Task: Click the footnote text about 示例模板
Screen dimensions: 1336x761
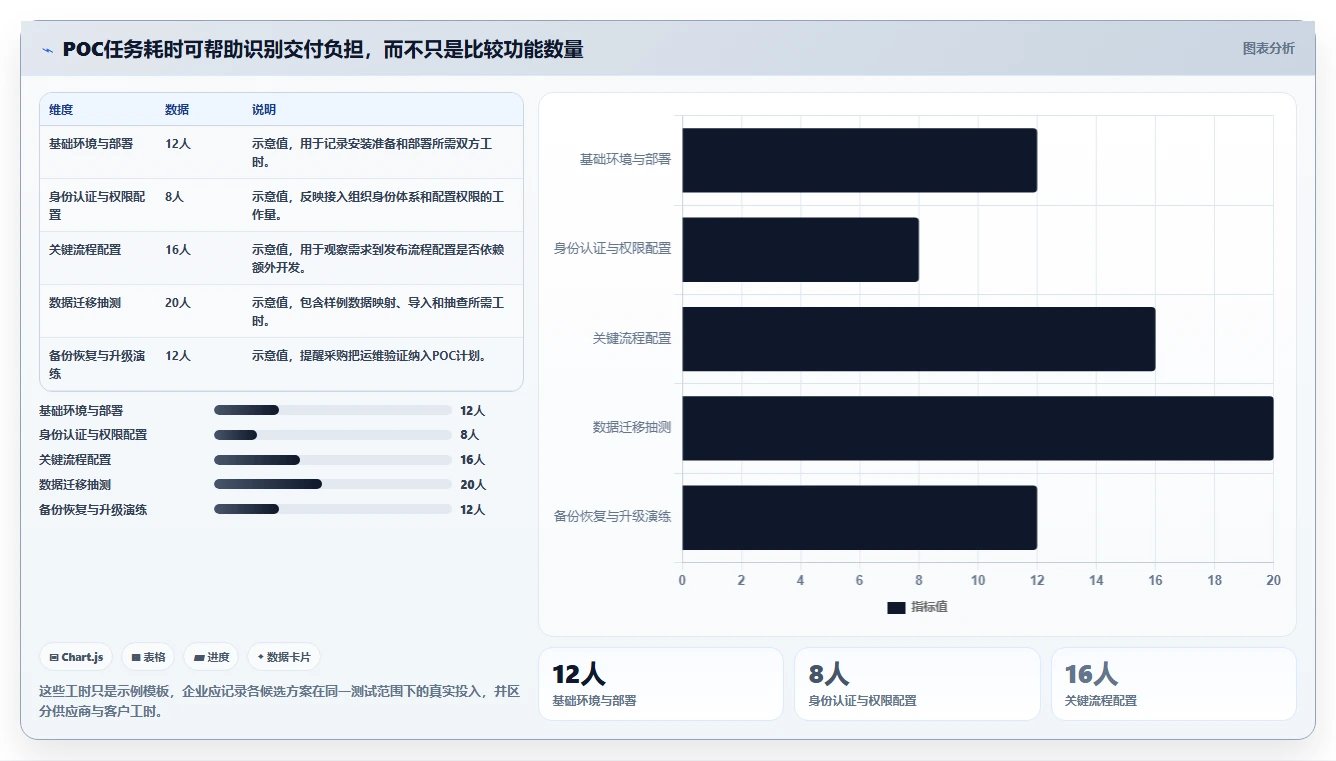Action: [279, 701]
